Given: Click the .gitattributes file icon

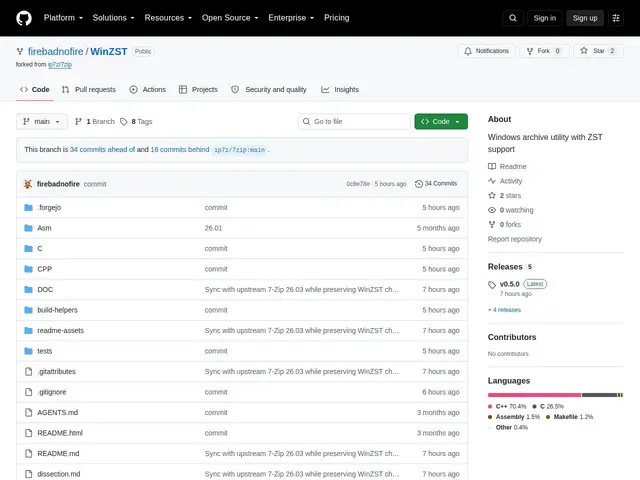Looking at the screenshot, I should coord(28,371).
